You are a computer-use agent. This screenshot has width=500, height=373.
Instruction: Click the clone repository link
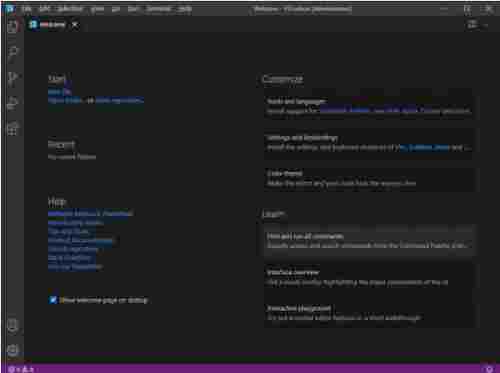point(119,100)
